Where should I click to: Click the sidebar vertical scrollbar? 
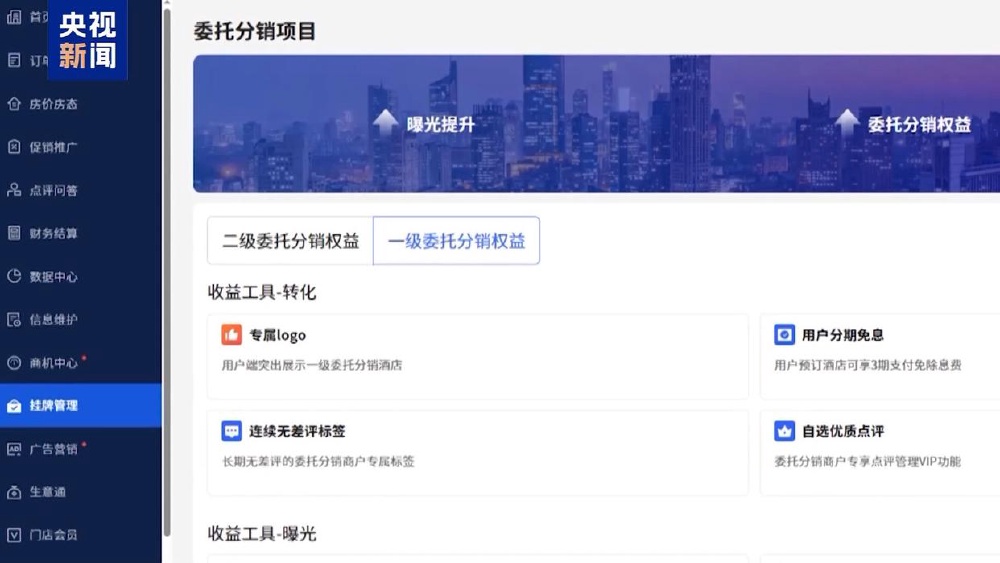166,270
